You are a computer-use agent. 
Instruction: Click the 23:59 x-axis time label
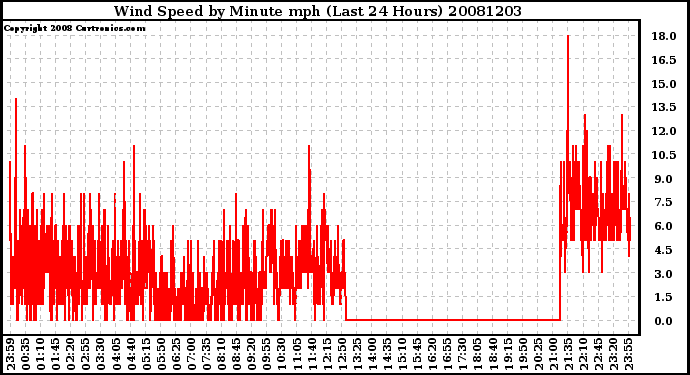click(x=11, y=354)
